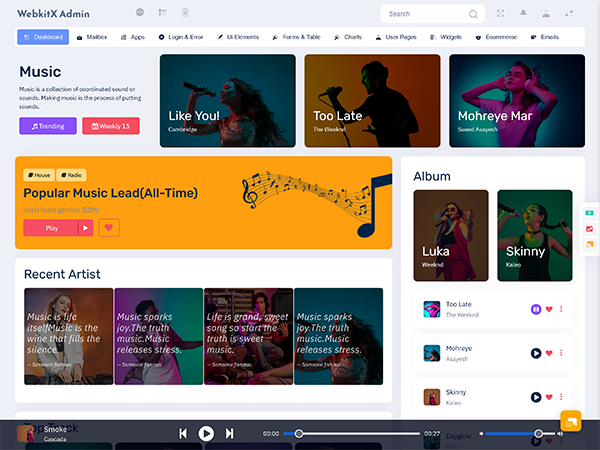Toggle favorite heart on Mohreye track

(x=549, y=353)
